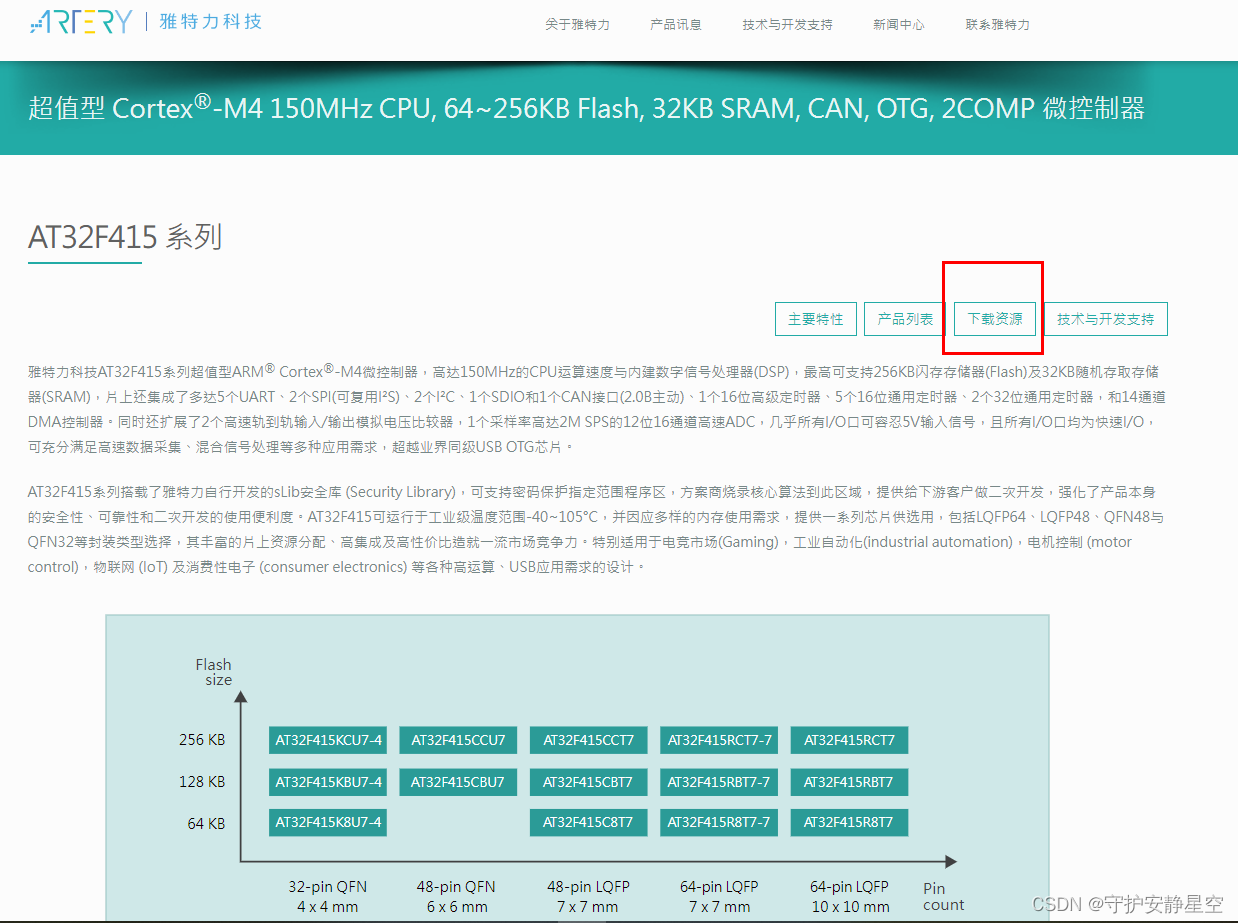This screenshot has height=923, width=1238.
Task: Open the 关于雅特力 menu
Action: click(577, 25)
